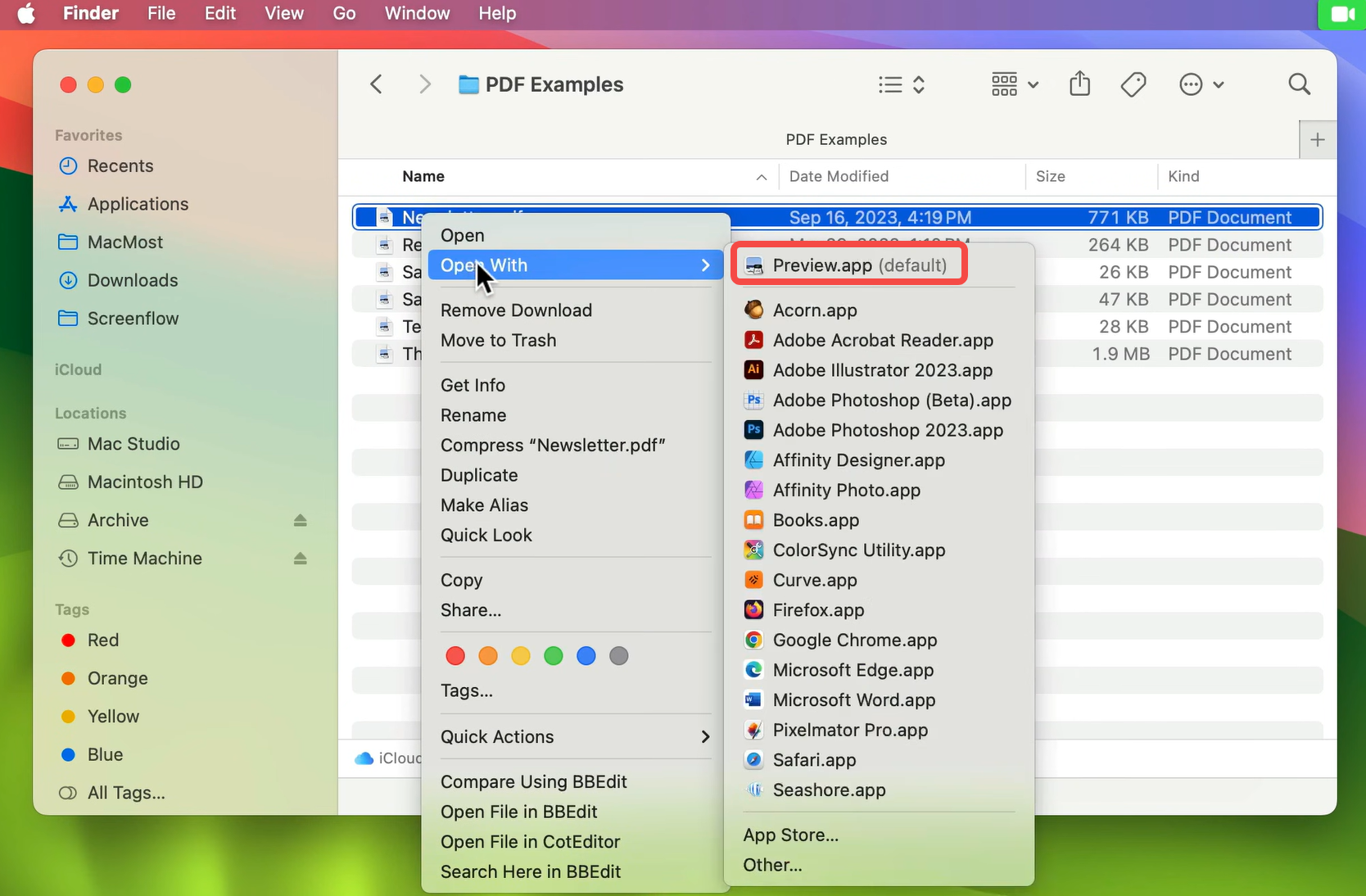Open the Go menu
1366x896 pixels.
pos(344,14)
